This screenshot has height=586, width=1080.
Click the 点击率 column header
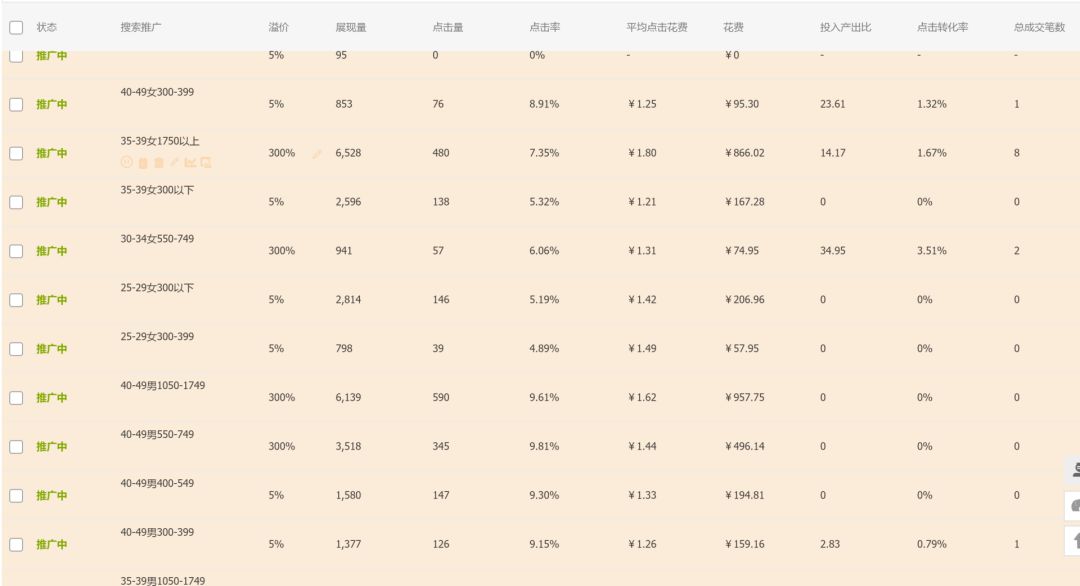point(543,26)
